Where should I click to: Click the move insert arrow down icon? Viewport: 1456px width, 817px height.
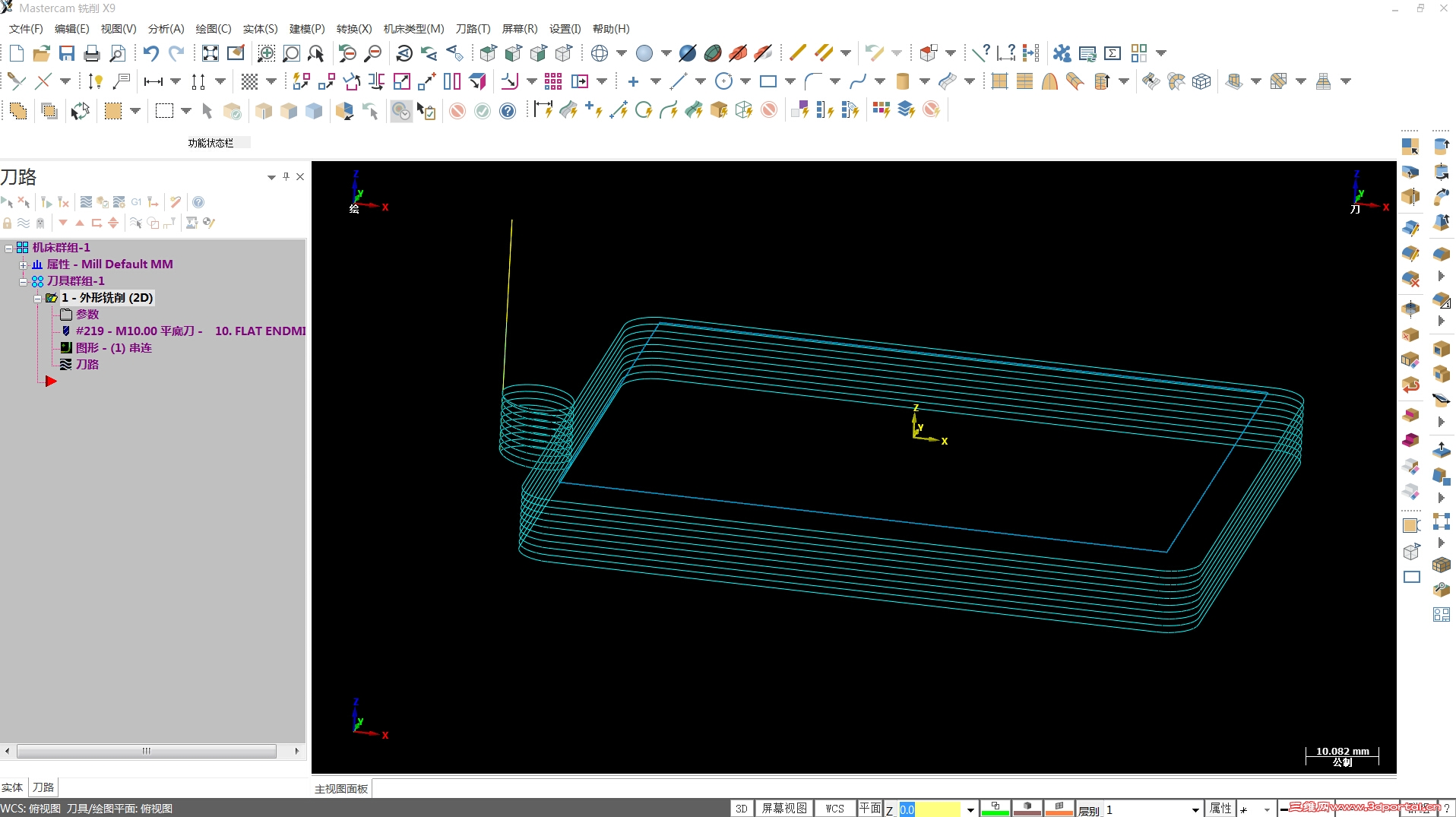(x=63, y=223)
